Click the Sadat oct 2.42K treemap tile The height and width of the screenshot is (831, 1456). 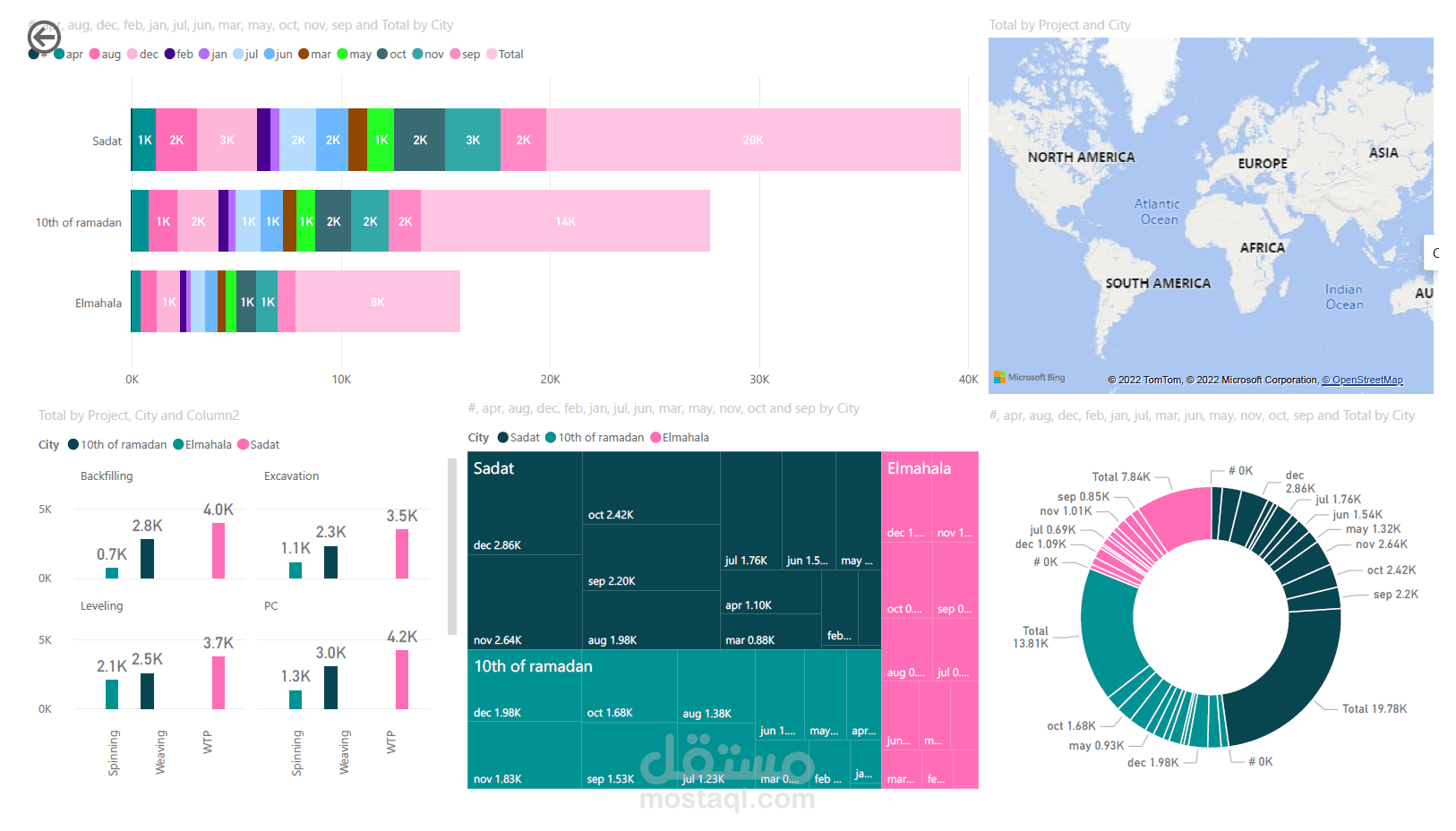[x=651, y=488]
